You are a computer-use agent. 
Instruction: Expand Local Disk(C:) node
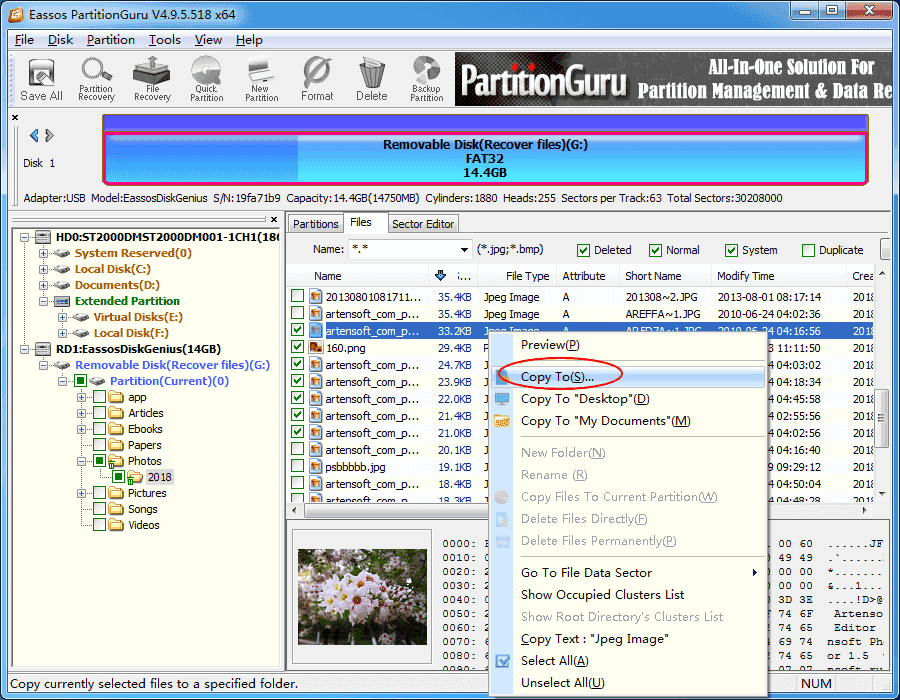click(43, 269)
